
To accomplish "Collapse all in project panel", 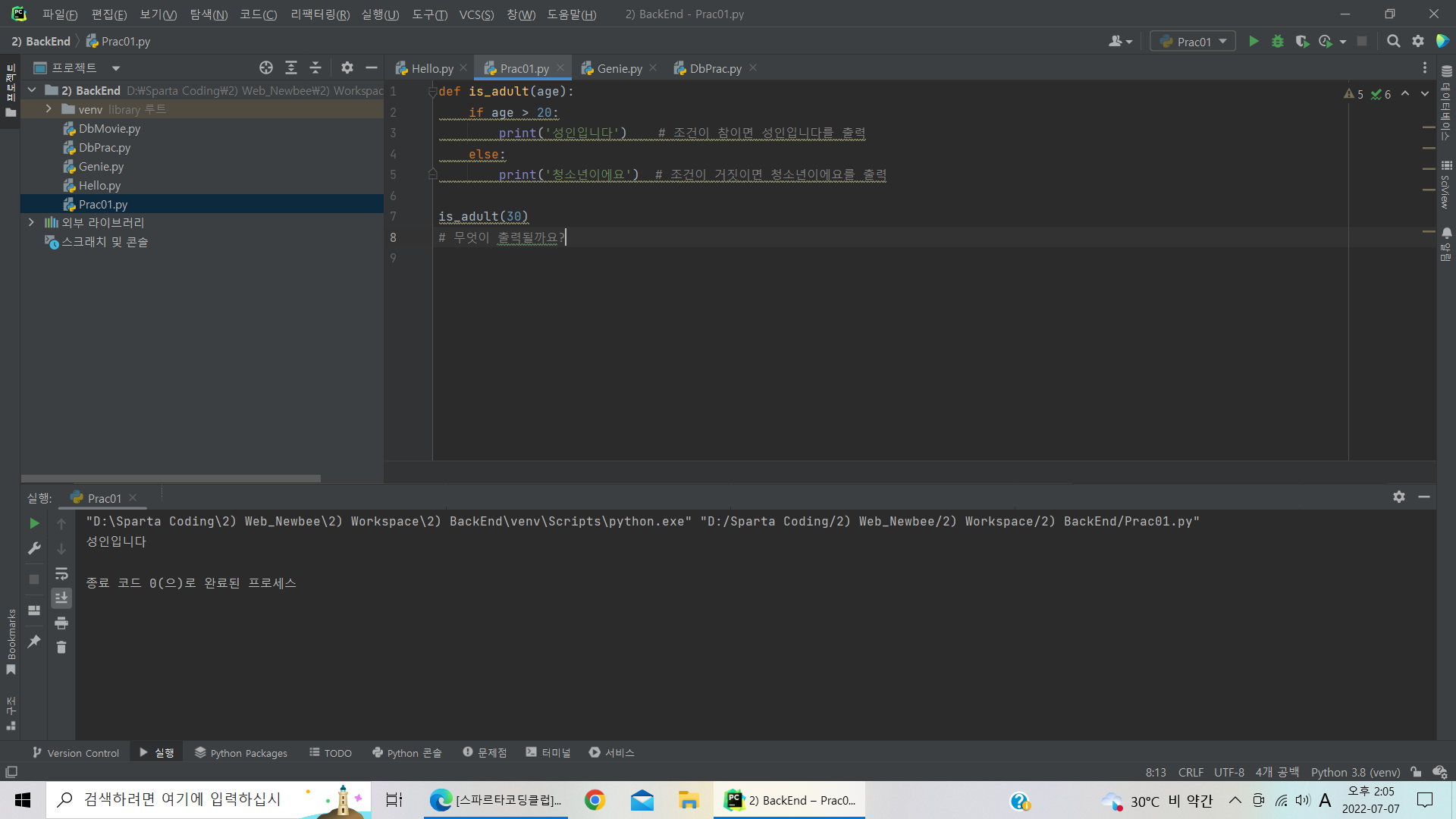I will click(315, 68).
